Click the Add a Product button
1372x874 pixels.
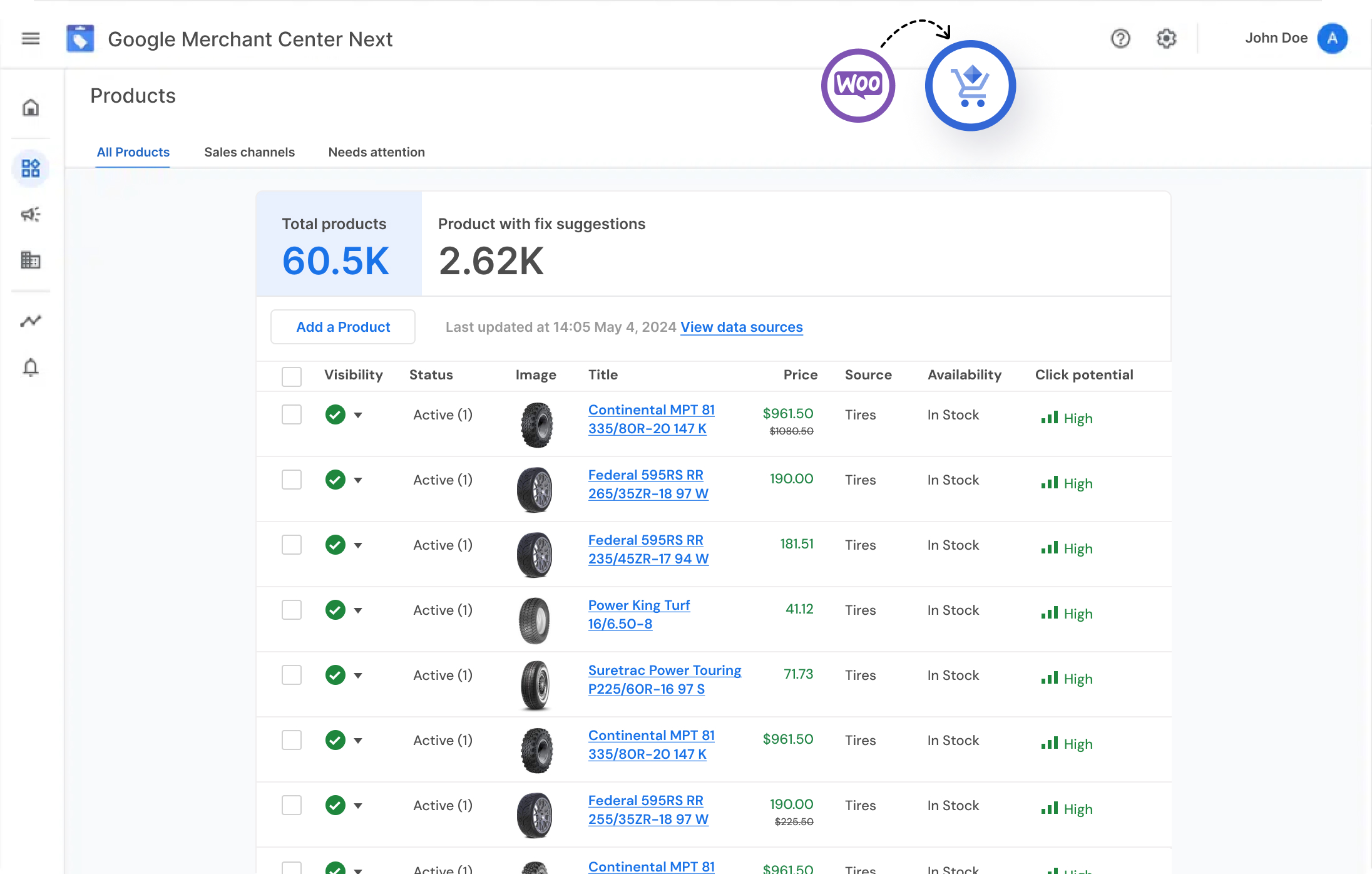coord(343,327)
